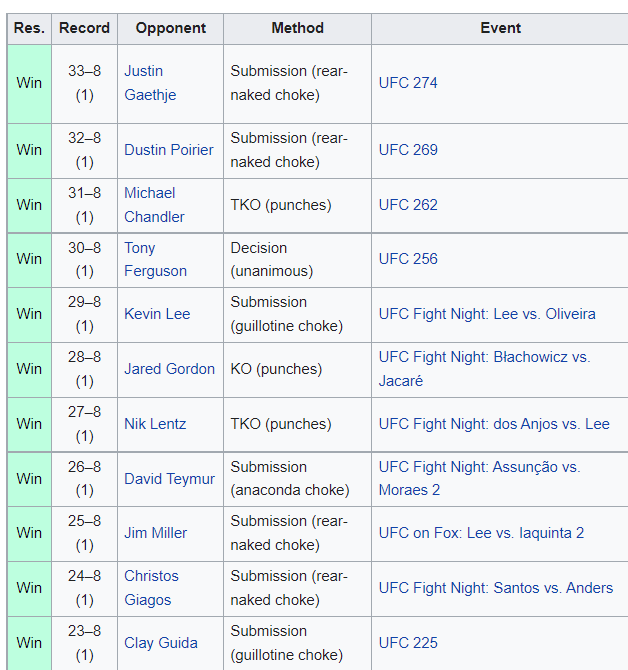Click the Res. column header
Viewport: 628px width, 670px height.
[29, 29]
